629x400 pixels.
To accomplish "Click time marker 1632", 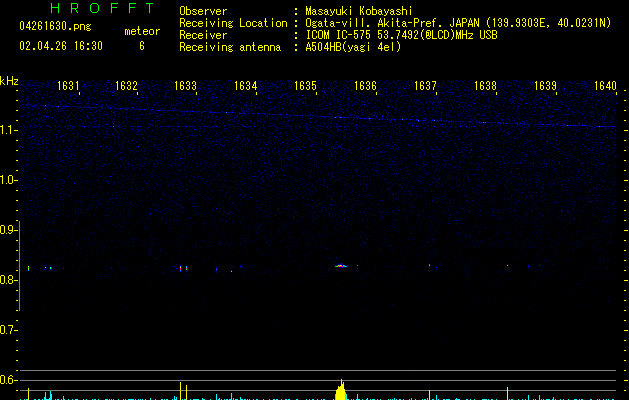I will click(x=126, y=86).
